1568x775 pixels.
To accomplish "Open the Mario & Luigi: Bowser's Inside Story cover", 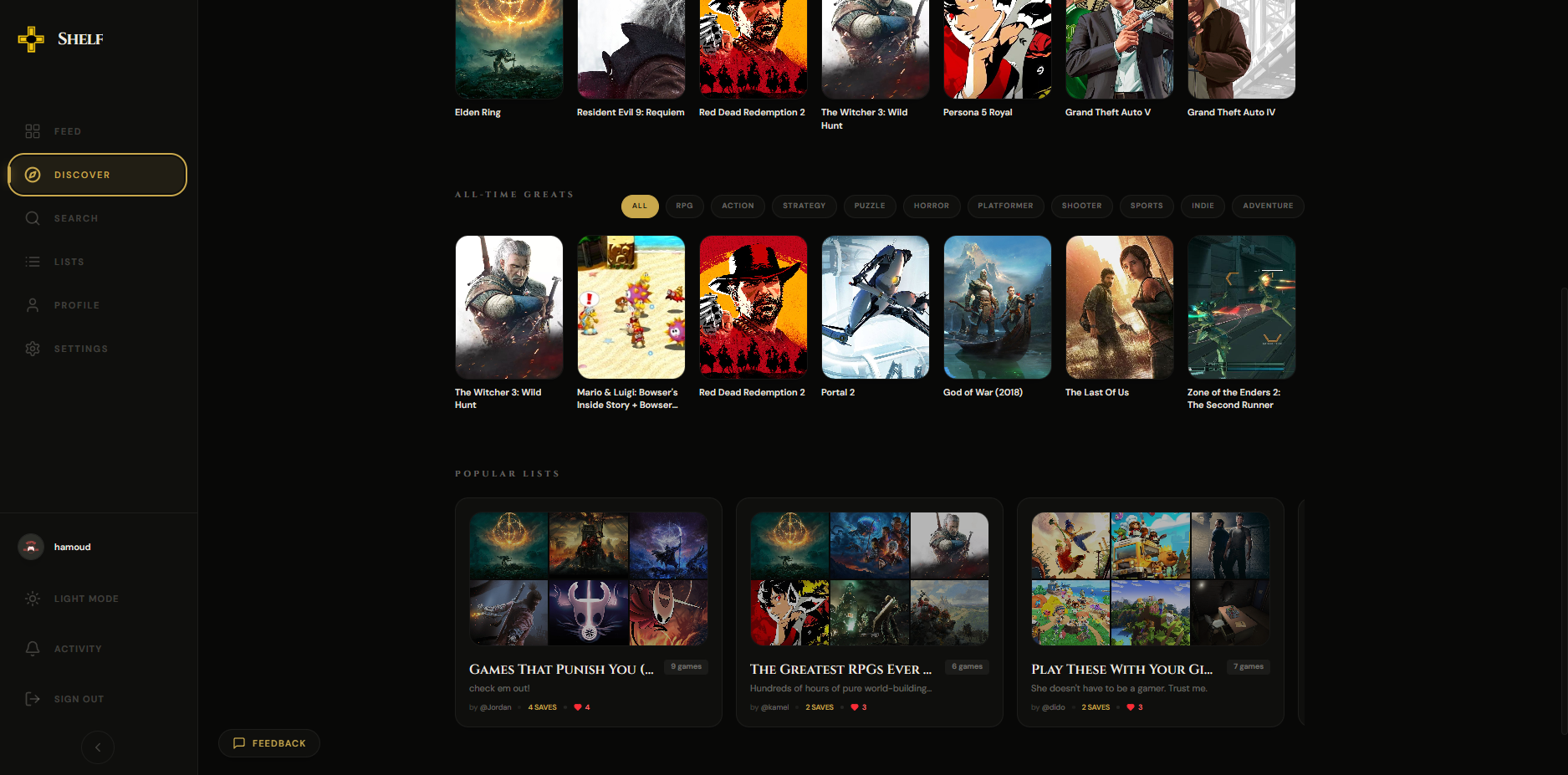I will pyautogui.click(x=631, y=307).
